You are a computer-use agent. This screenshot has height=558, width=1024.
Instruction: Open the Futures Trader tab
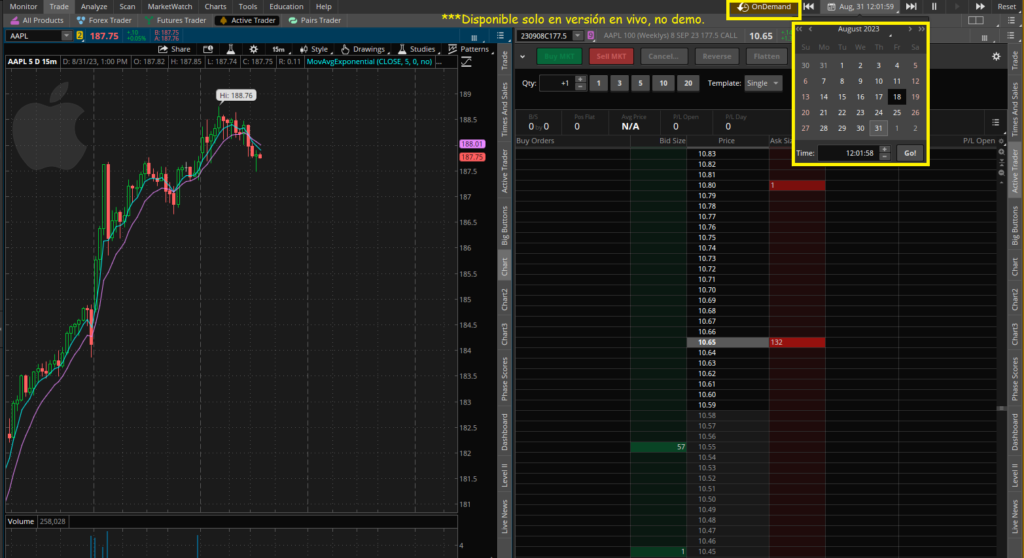tap(175, 20)
